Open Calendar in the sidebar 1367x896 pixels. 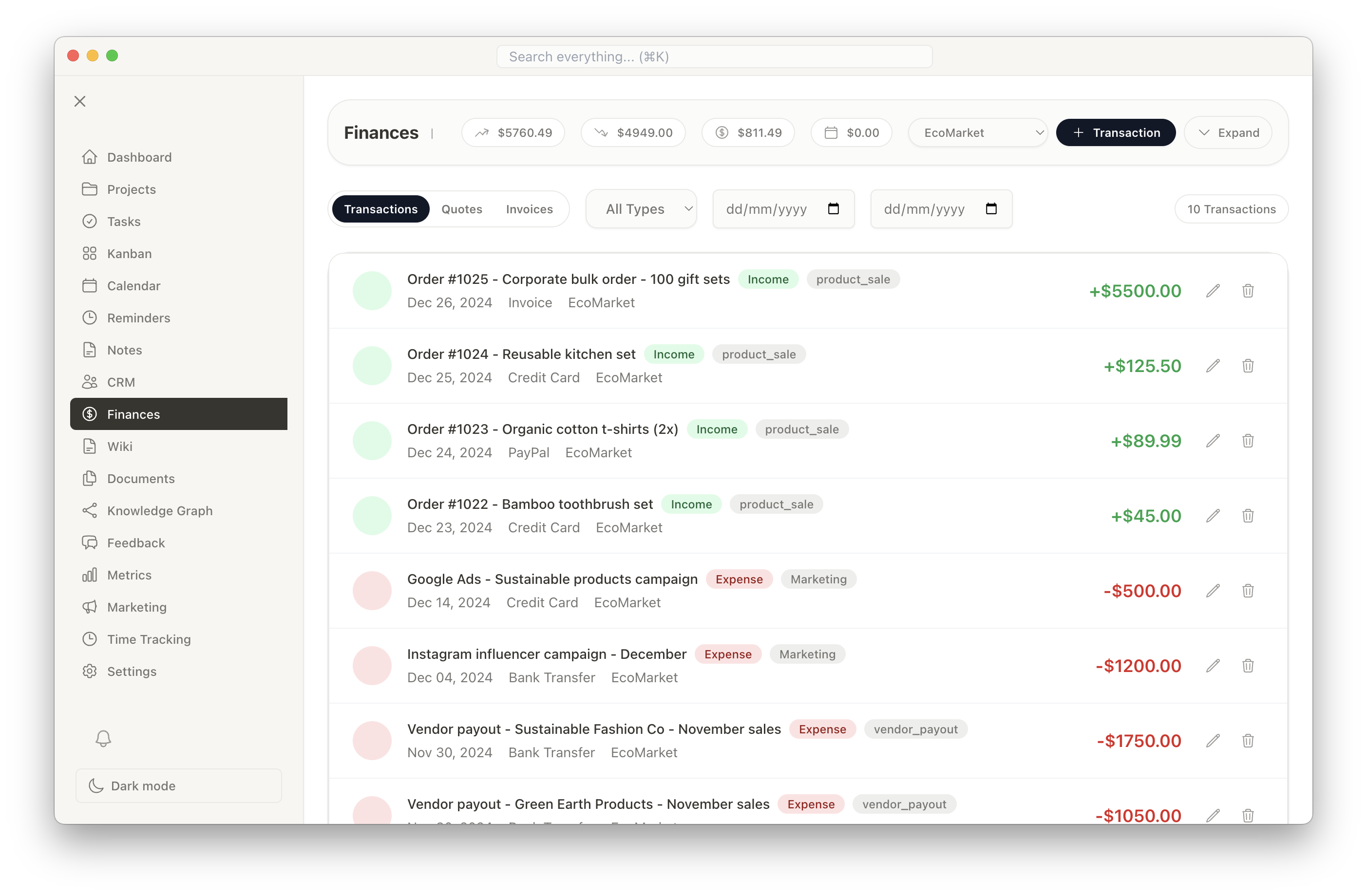[x=179, y=285]
